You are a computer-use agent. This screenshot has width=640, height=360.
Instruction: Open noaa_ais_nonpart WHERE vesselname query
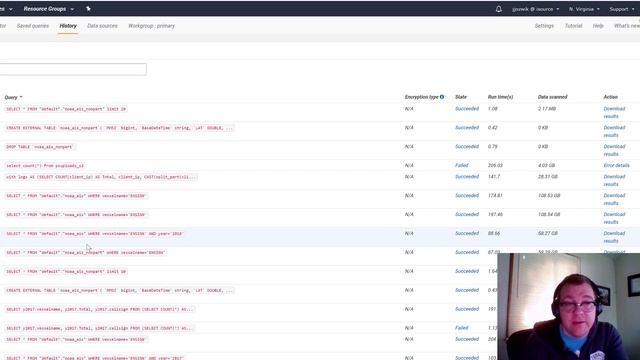(x=85, y=252)
